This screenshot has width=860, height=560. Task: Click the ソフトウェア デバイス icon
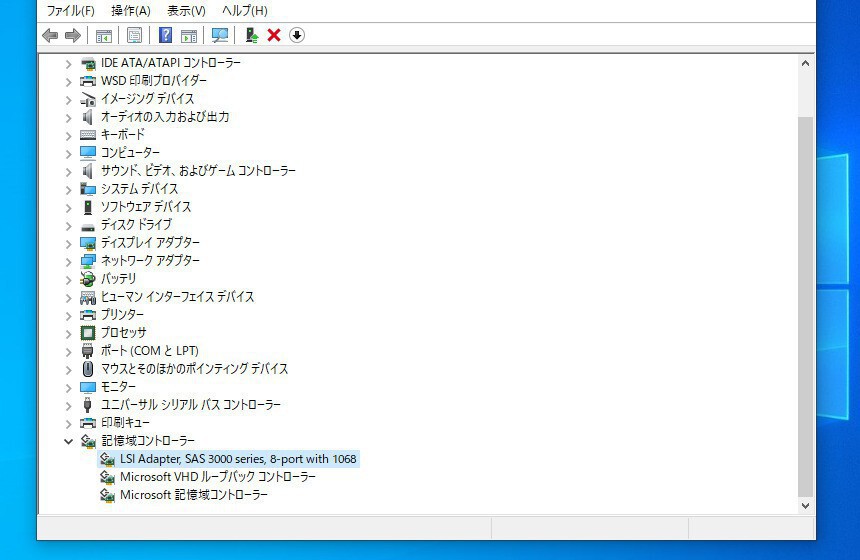88,207
